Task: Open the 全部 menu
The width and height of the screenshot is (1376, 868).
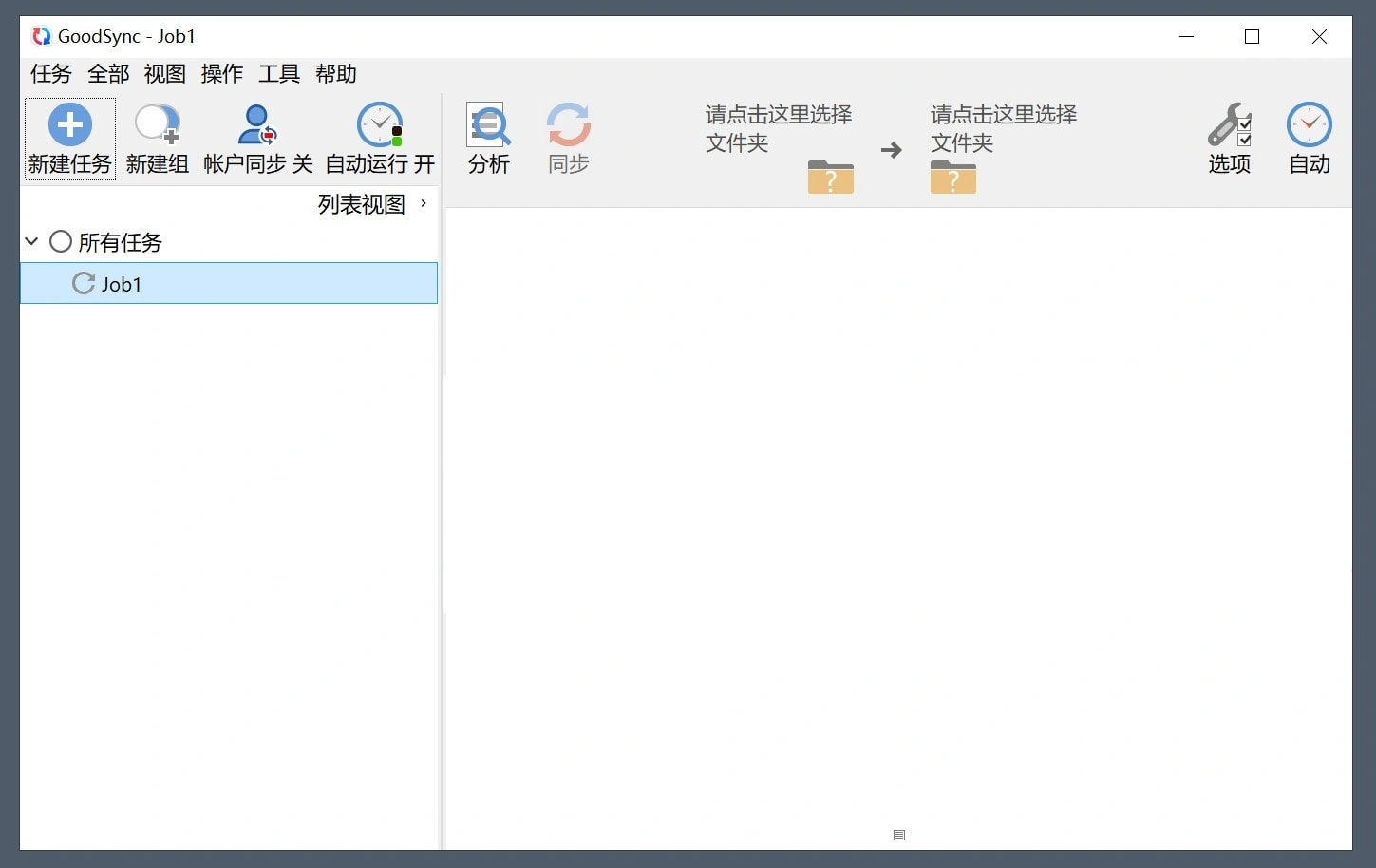Action: click(108, 74)
